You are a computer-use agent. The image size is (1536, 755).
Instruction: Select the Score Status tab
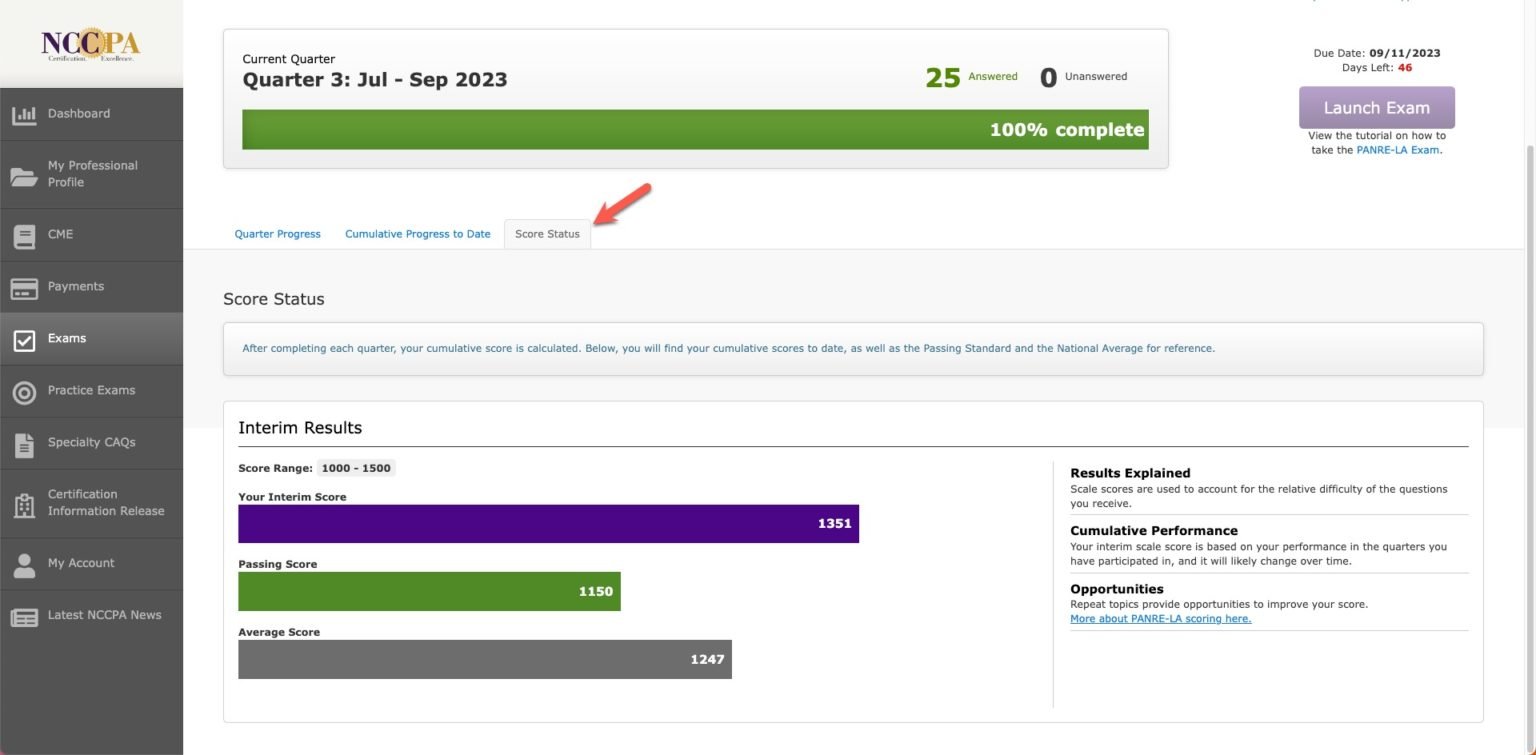[x=547, y=234]
